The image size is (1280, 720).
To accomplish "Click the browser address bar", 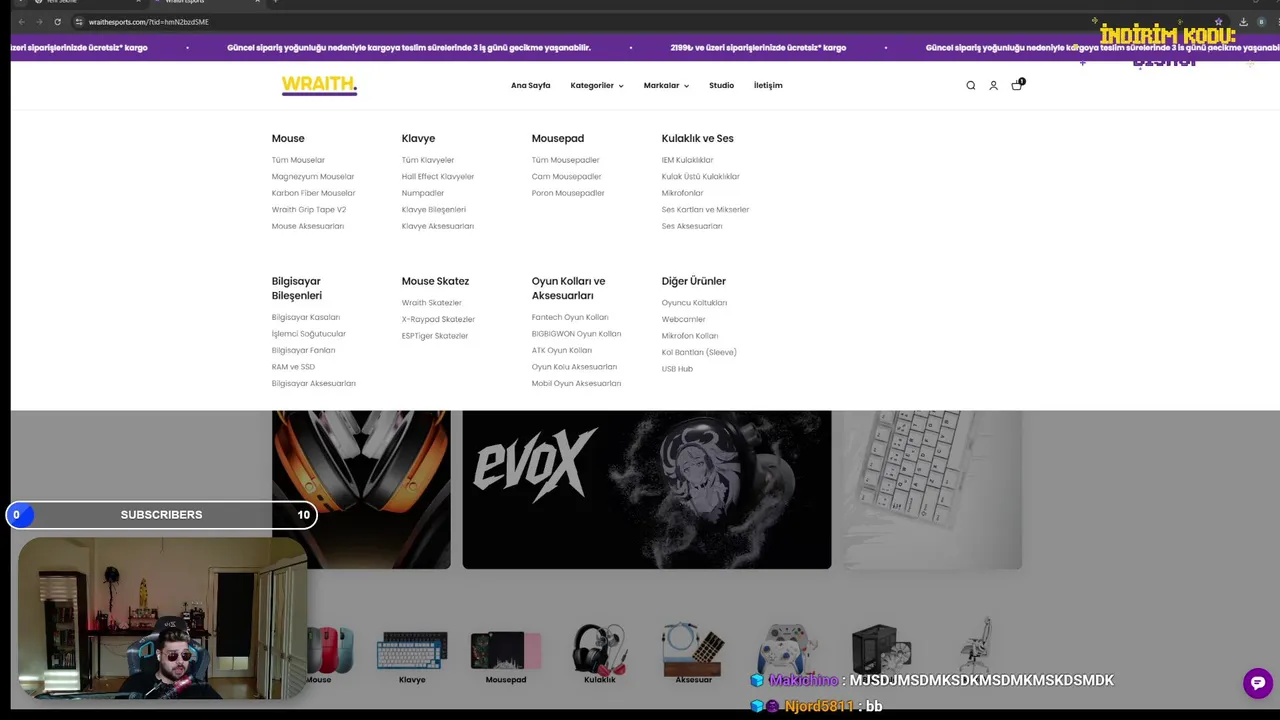I will tap(640, 22).
